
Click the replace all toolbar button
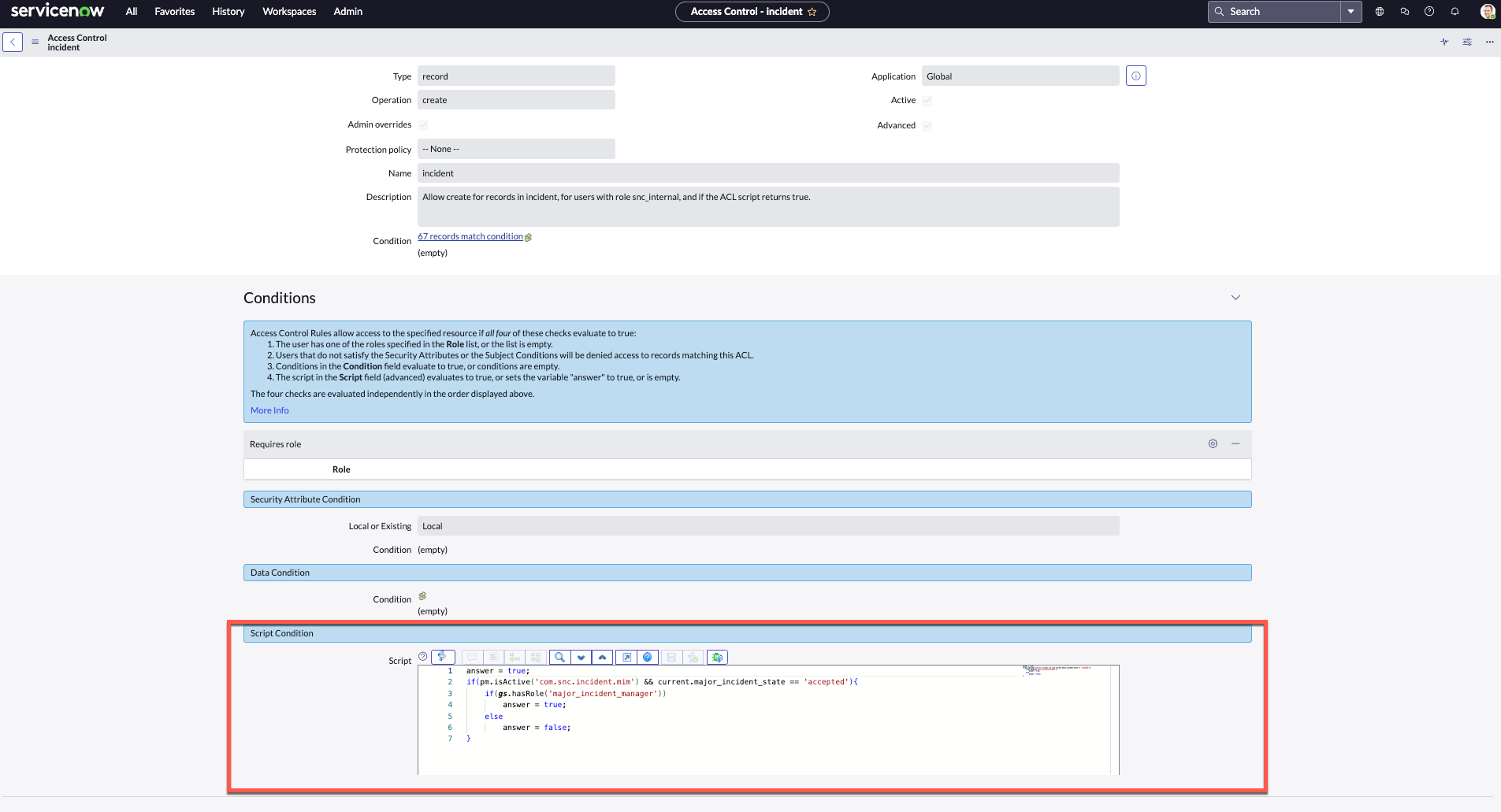point(536,657)
